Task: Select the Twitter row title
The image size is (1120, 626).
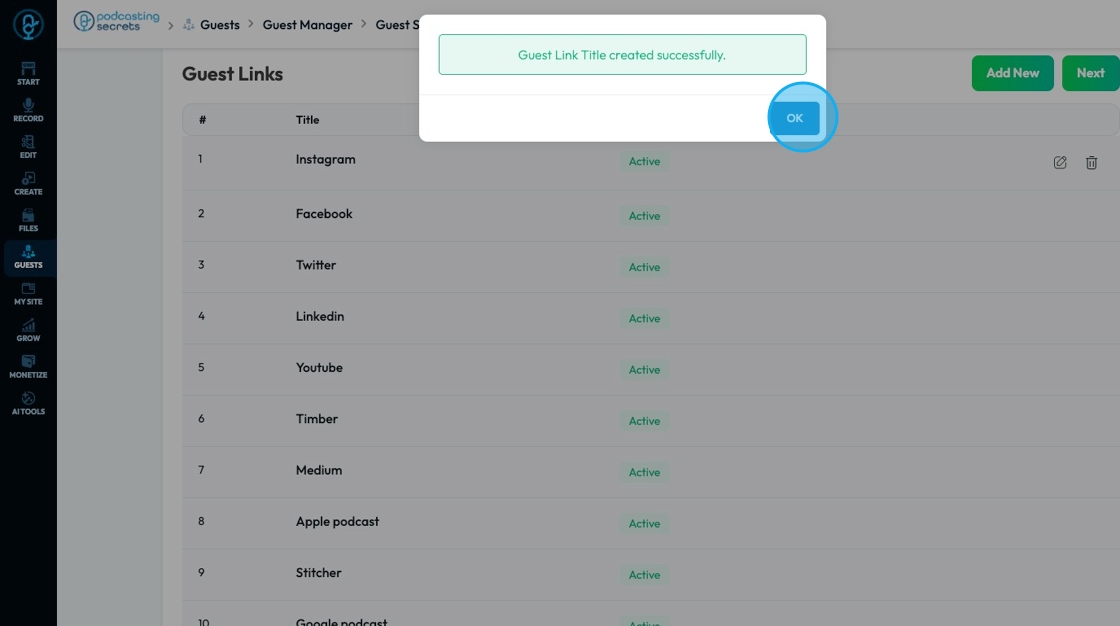Action: point(316,265)
